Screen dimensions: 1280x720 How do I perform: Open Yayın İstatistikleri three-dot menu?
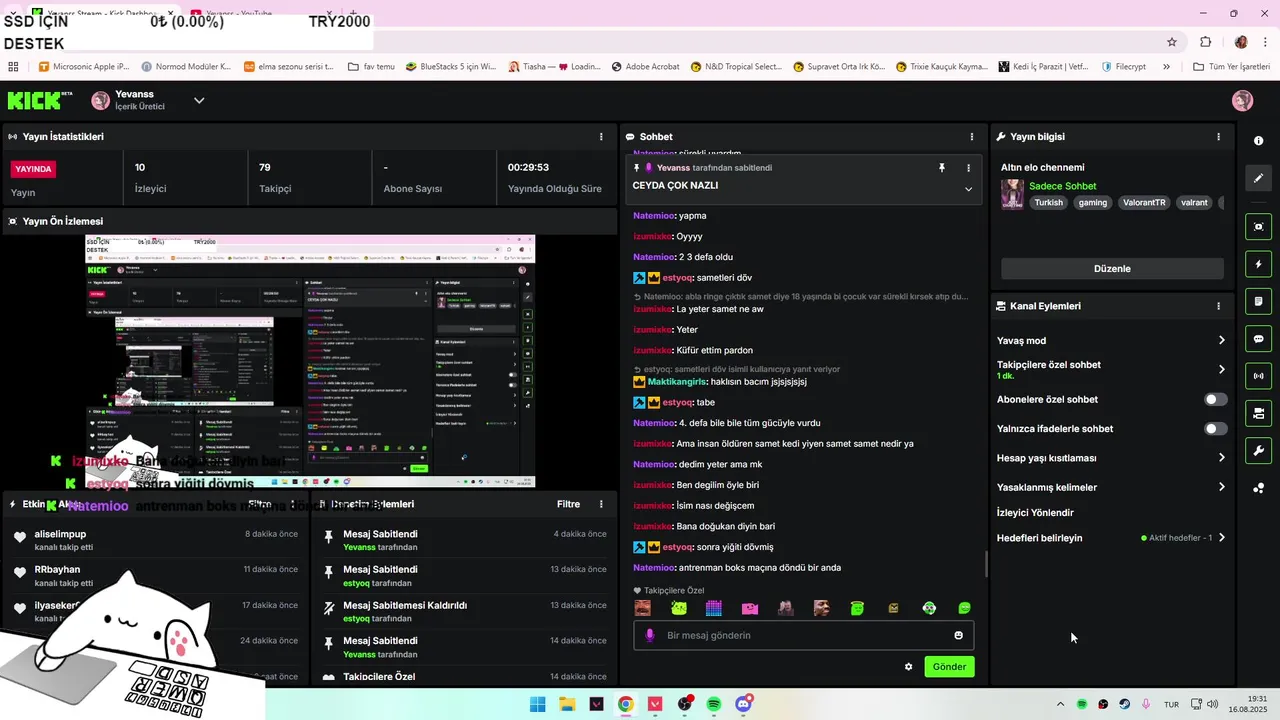pyautogui.click(x=601, y=137)
